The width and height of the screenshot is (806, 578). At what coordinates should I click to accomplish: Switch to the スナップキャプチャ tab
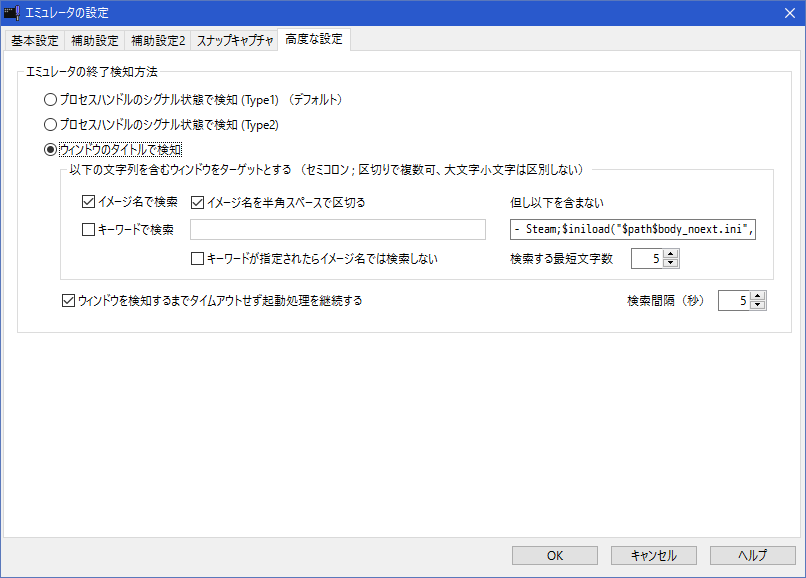pos(234,40)
